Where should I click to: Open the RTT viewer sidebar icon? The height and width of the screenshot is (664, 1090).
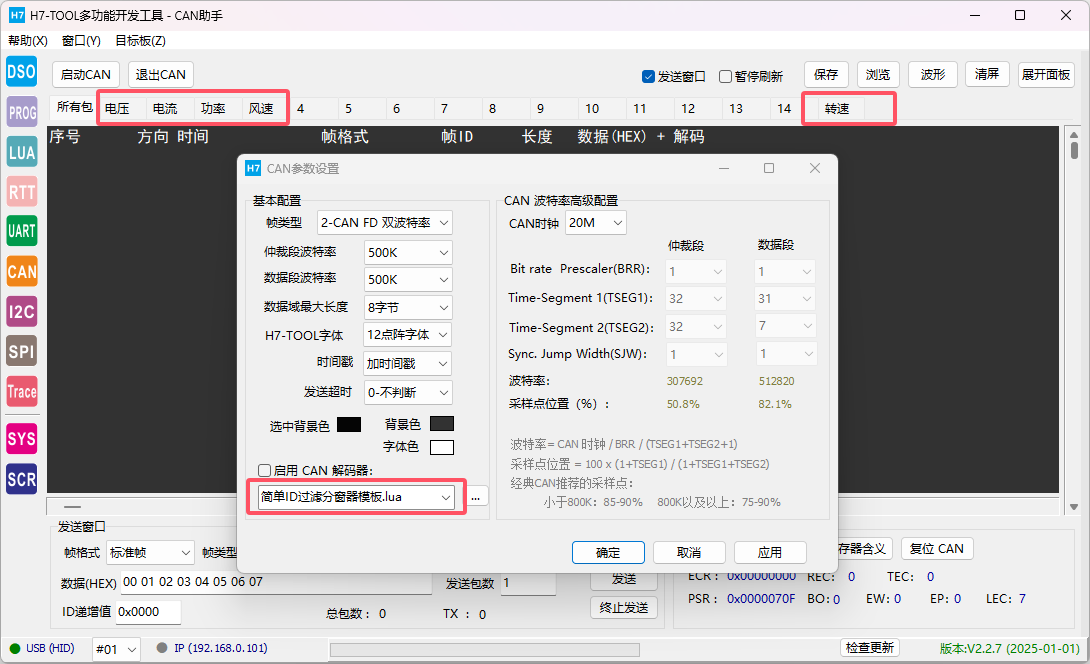(x=22, y=192)
